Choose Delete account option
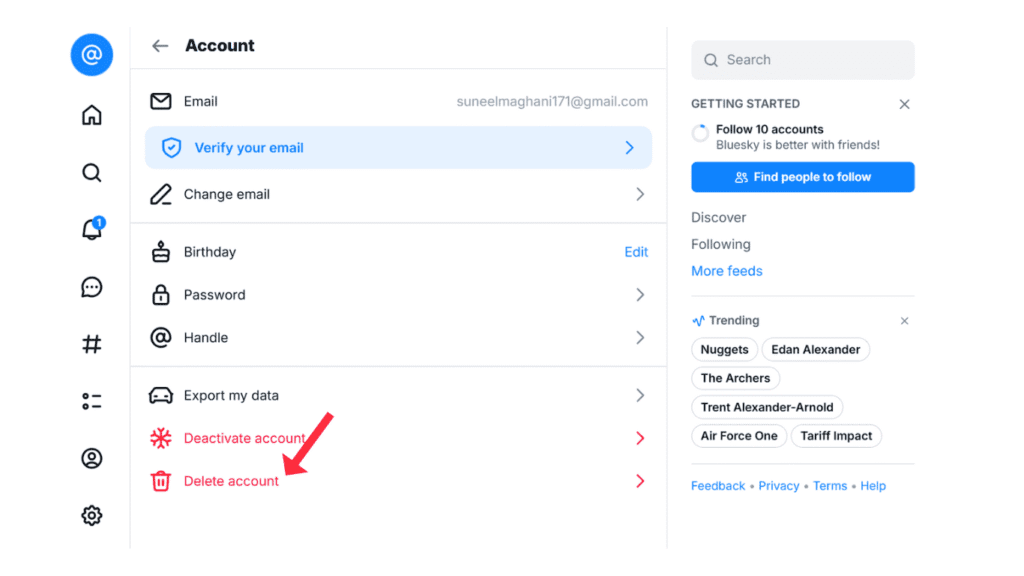1024x576 pixels. coord(231,482)
